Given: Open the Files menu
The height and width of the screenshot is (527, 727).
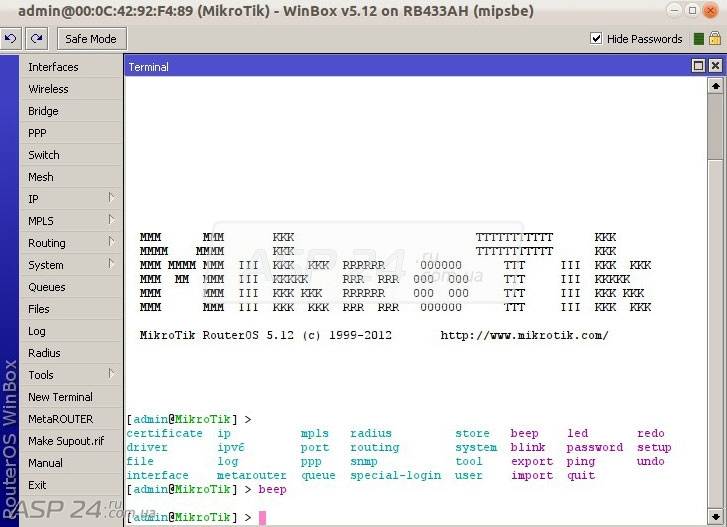Looking at the screenshot, I should (x=71, y=309).
